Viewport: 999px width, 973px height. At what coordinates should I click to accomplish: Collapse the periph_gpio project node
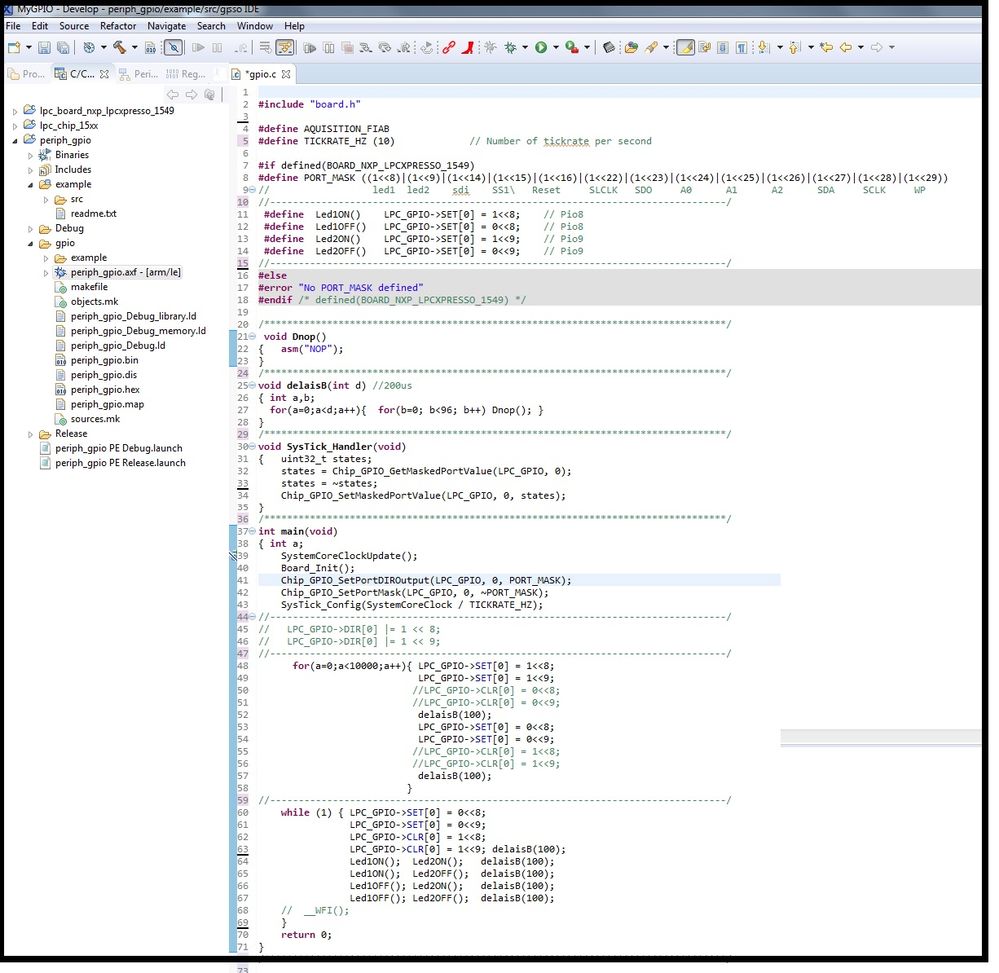click(15, 140)
